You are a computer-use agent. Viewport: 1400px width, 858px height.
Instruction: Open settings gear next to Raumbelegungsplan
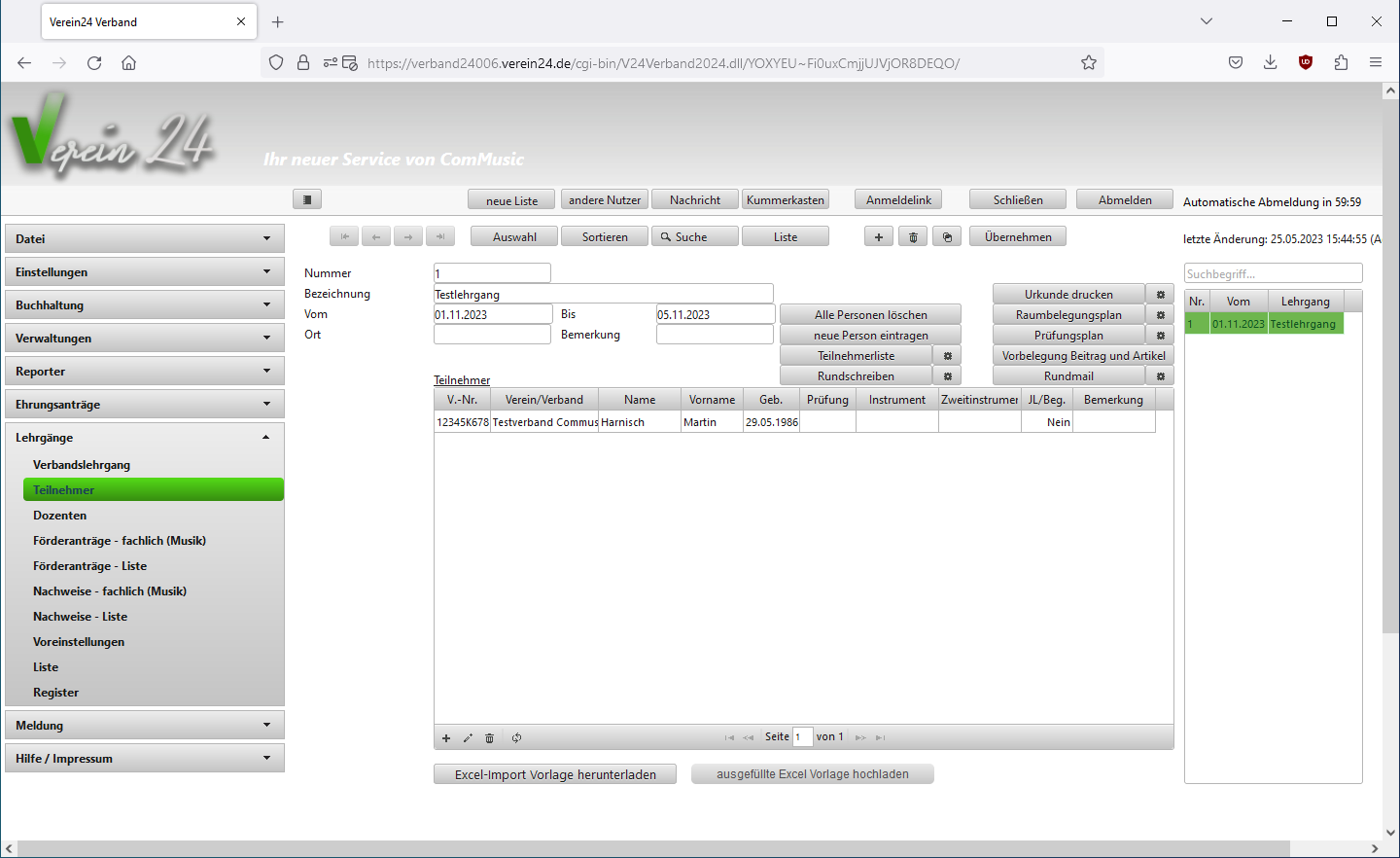pyautogui.click(x=1160, y=314)
